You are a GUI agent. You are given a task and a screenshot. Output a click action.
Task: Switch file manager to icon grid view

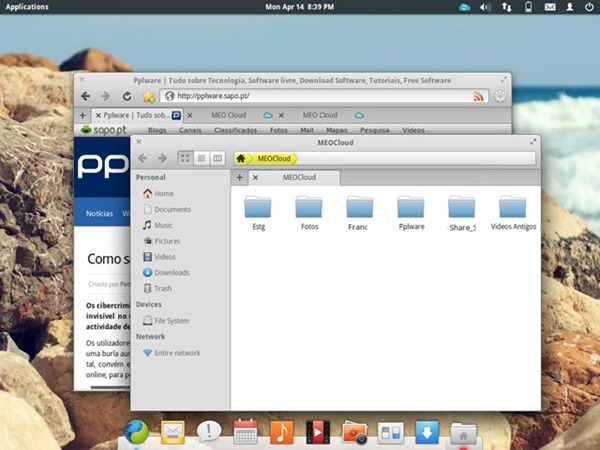point(185,158)
